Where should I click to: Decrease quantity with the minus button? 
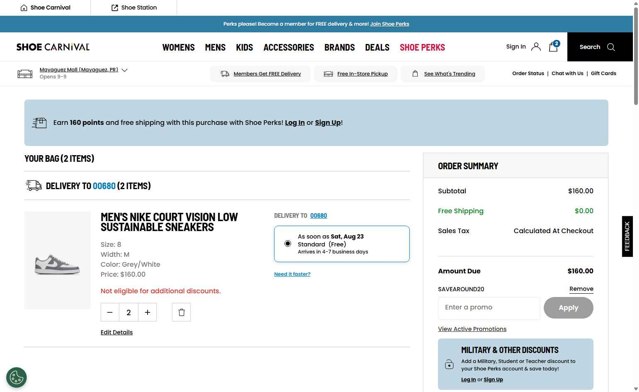110,313
